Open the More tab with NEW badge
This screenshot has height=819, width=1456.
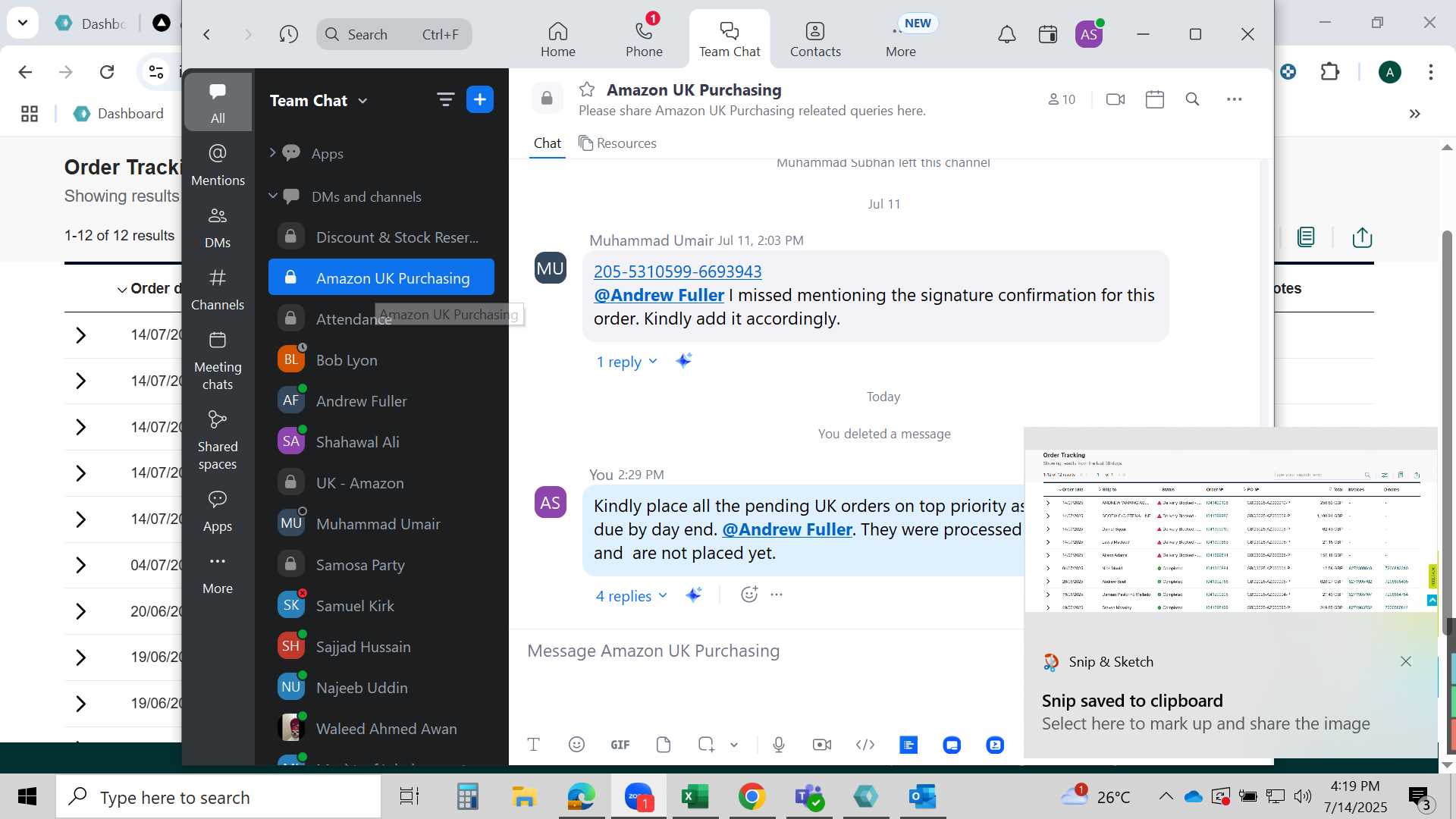901,39
